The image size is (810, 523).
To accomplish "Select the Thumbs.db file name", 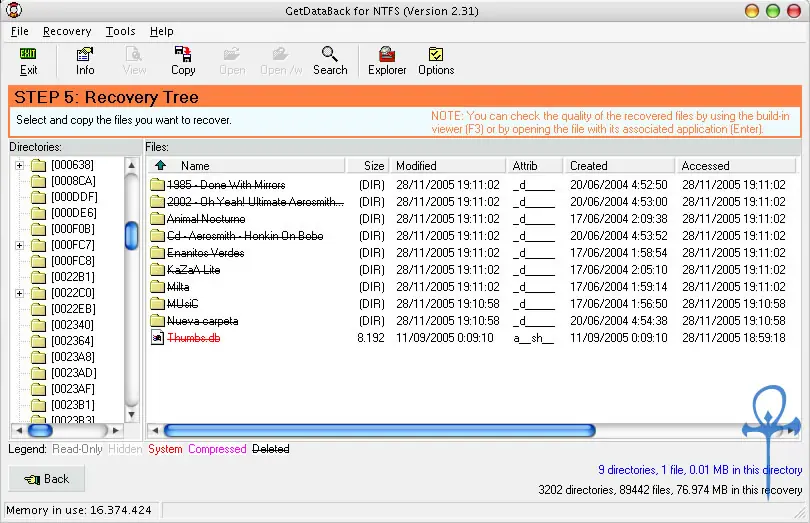I will click(x=194, y=338).
